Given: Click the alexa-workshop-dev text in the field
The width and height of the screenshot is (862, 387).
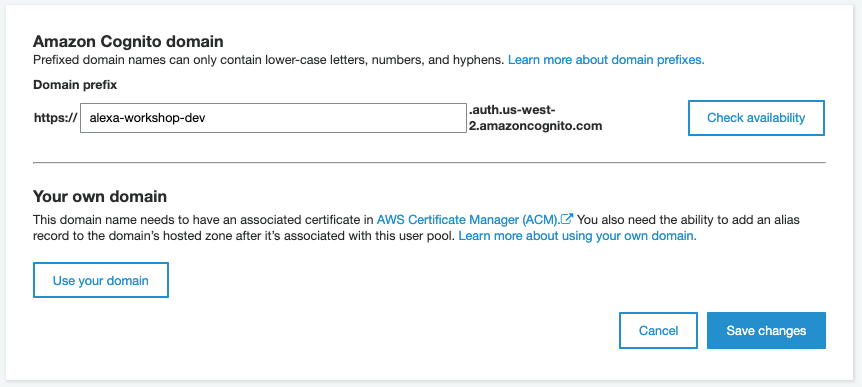Looking at the screenshot, I should [x=147, y=118].
